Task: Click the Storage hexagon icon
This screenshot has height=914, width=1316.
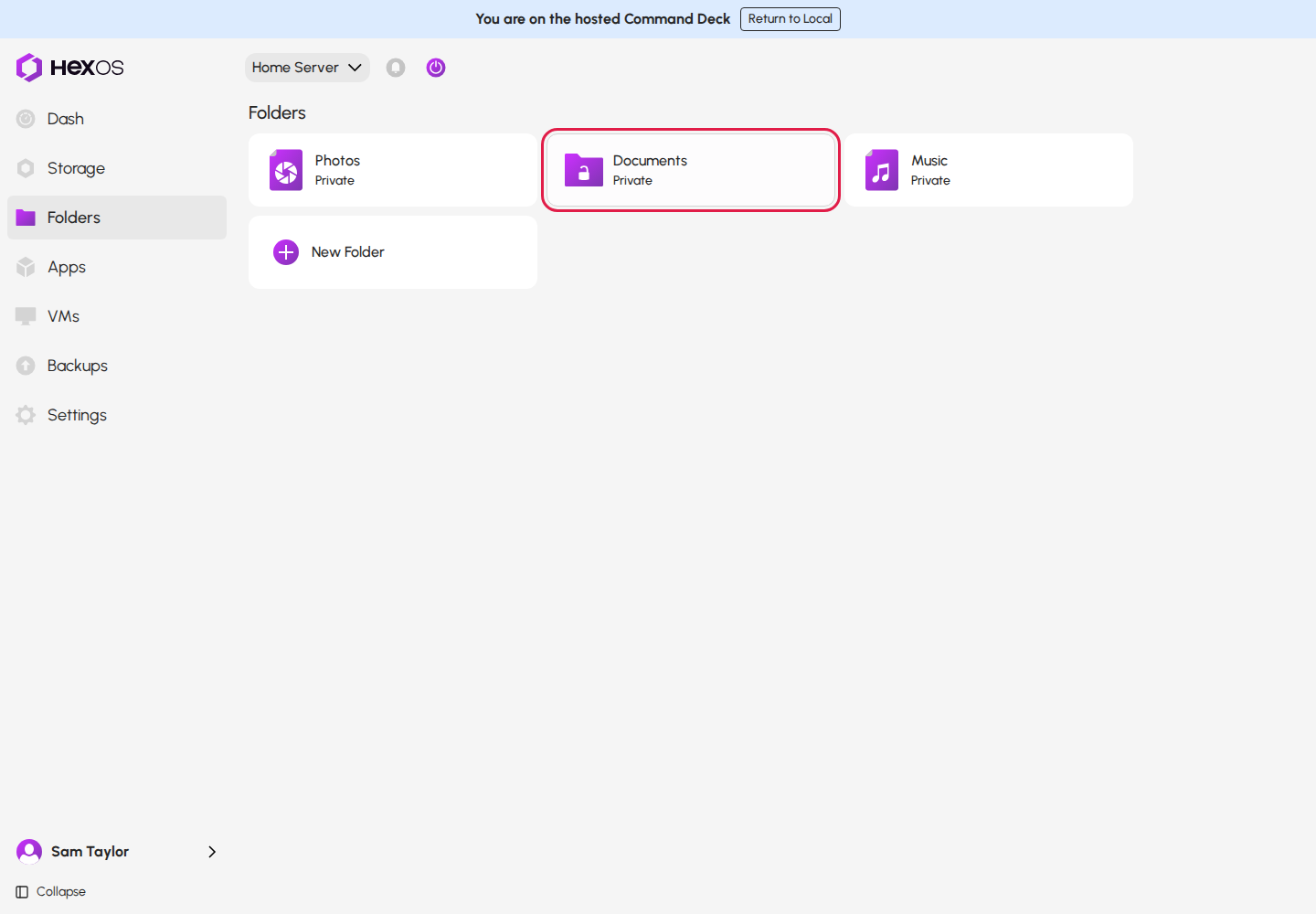Action: (26, 168)
